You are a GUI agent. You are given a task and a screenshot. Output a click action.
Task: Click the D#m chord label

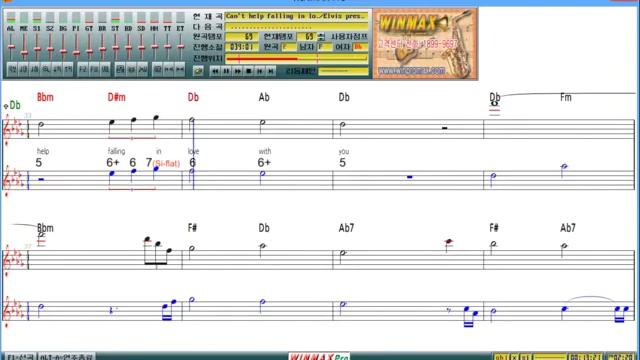(116, 97)
